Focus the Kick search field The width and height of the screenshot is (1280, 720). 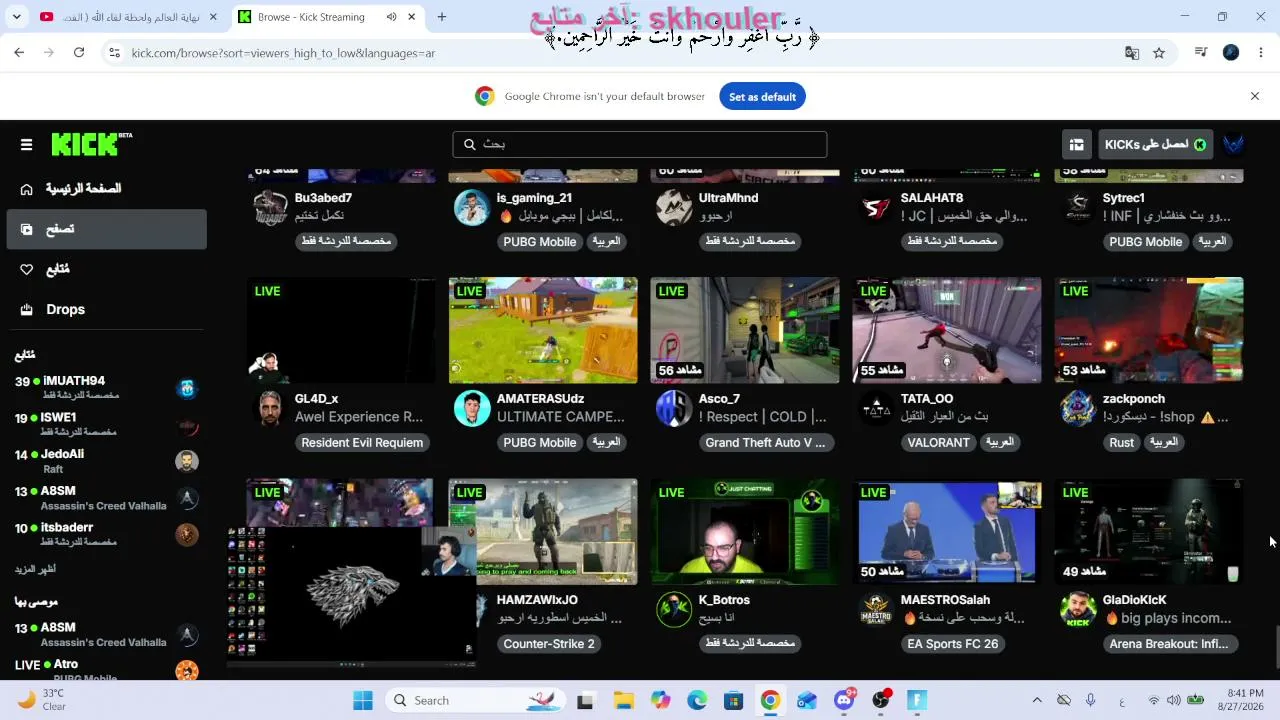click(640, 144)
